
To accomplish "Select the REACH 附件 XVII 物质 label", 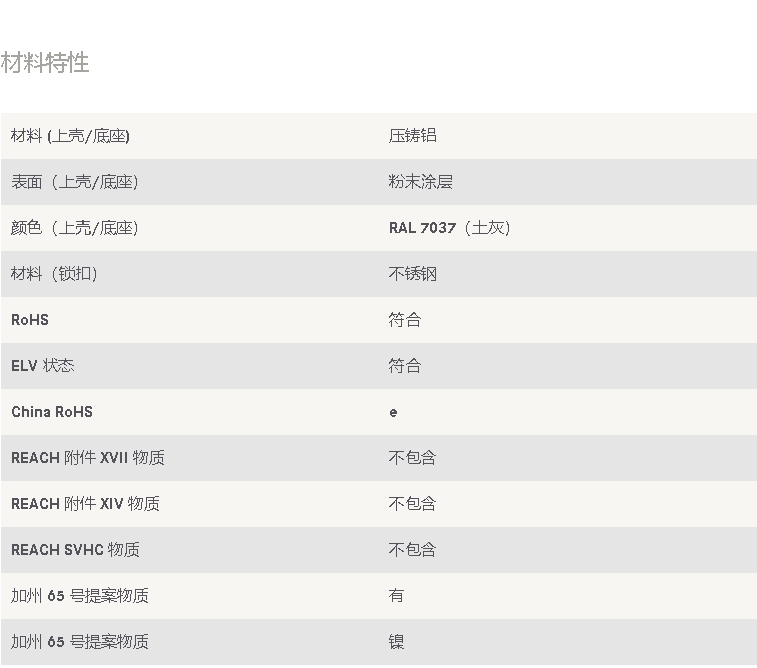I will pyautogui.click(x=88, y=458).
